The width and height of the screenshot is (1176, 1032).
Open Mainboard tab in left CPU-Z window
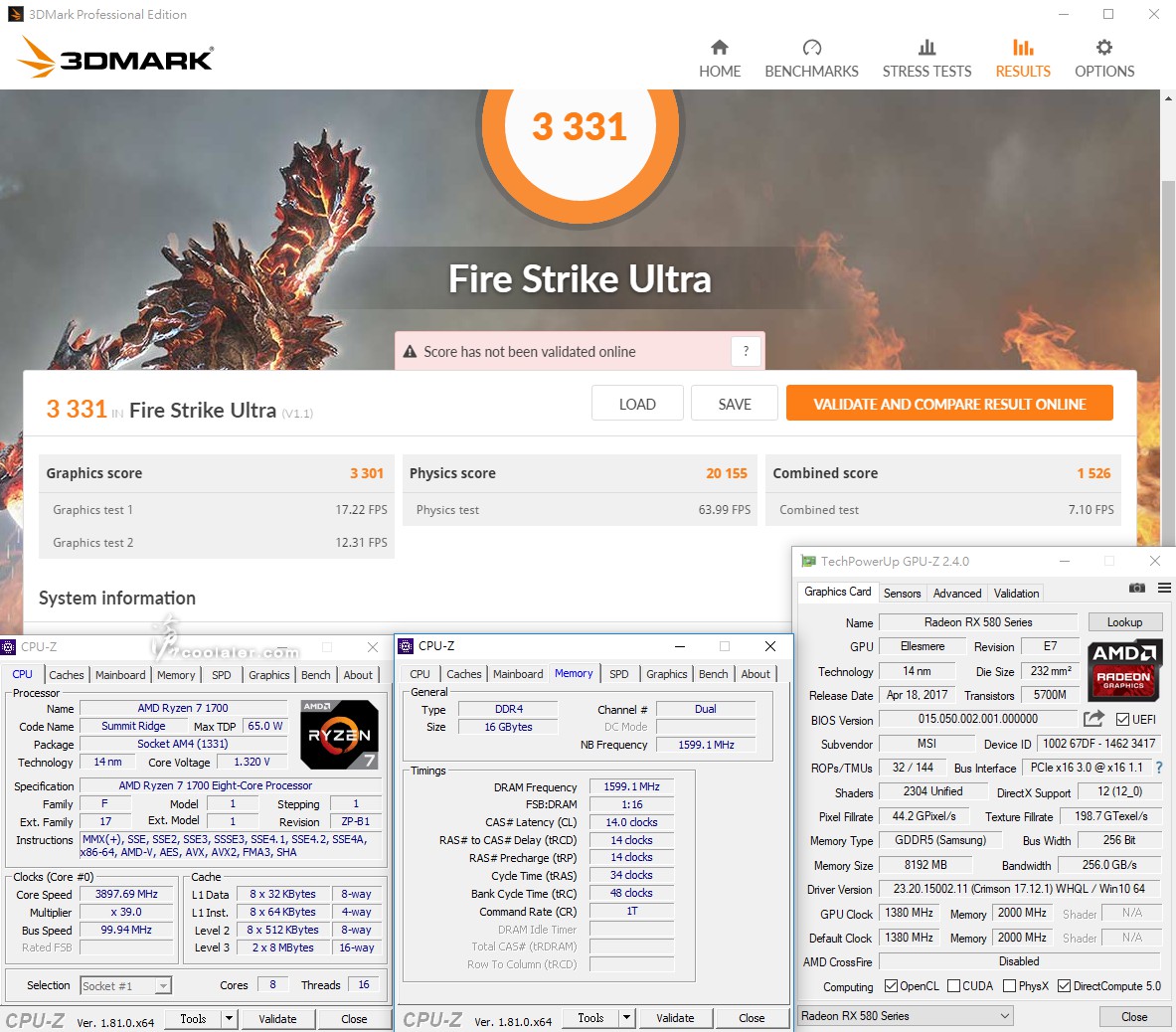pyautogui.click(x=120, y=675)
